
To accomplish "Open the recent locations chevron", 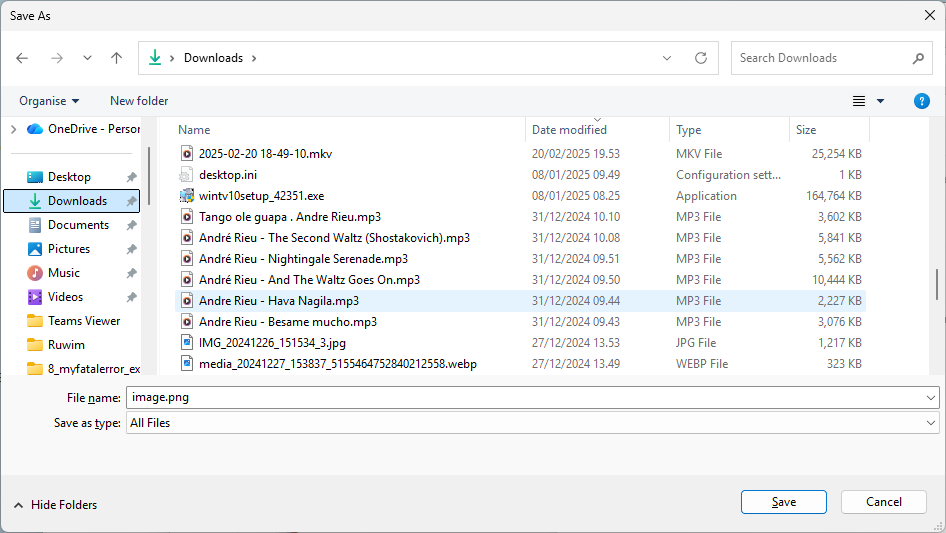I will pos(87,58).
